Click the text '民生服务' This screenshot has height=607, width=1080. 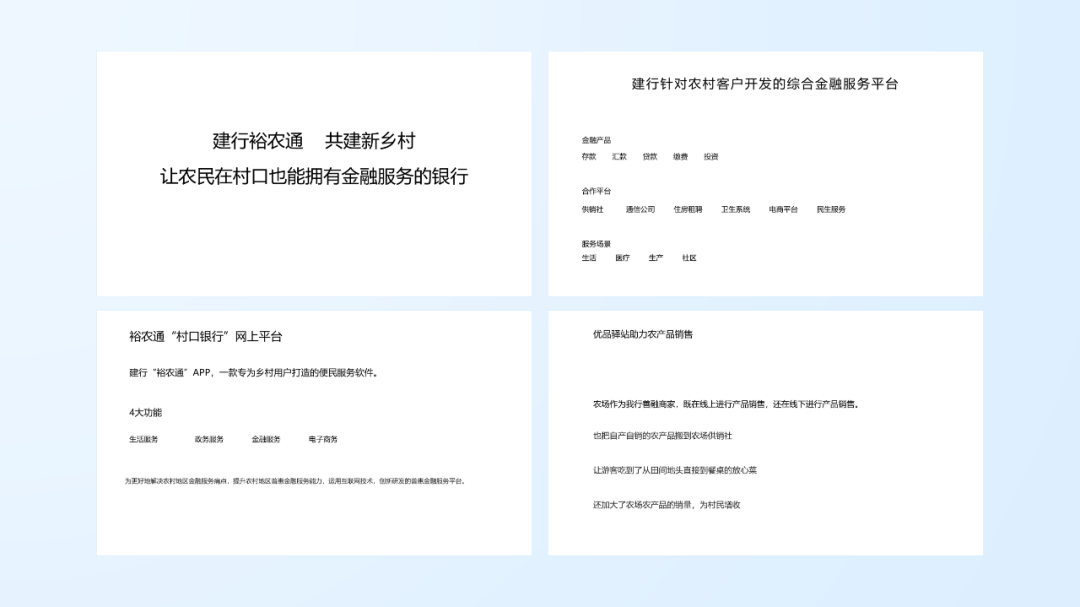point(831,209)
